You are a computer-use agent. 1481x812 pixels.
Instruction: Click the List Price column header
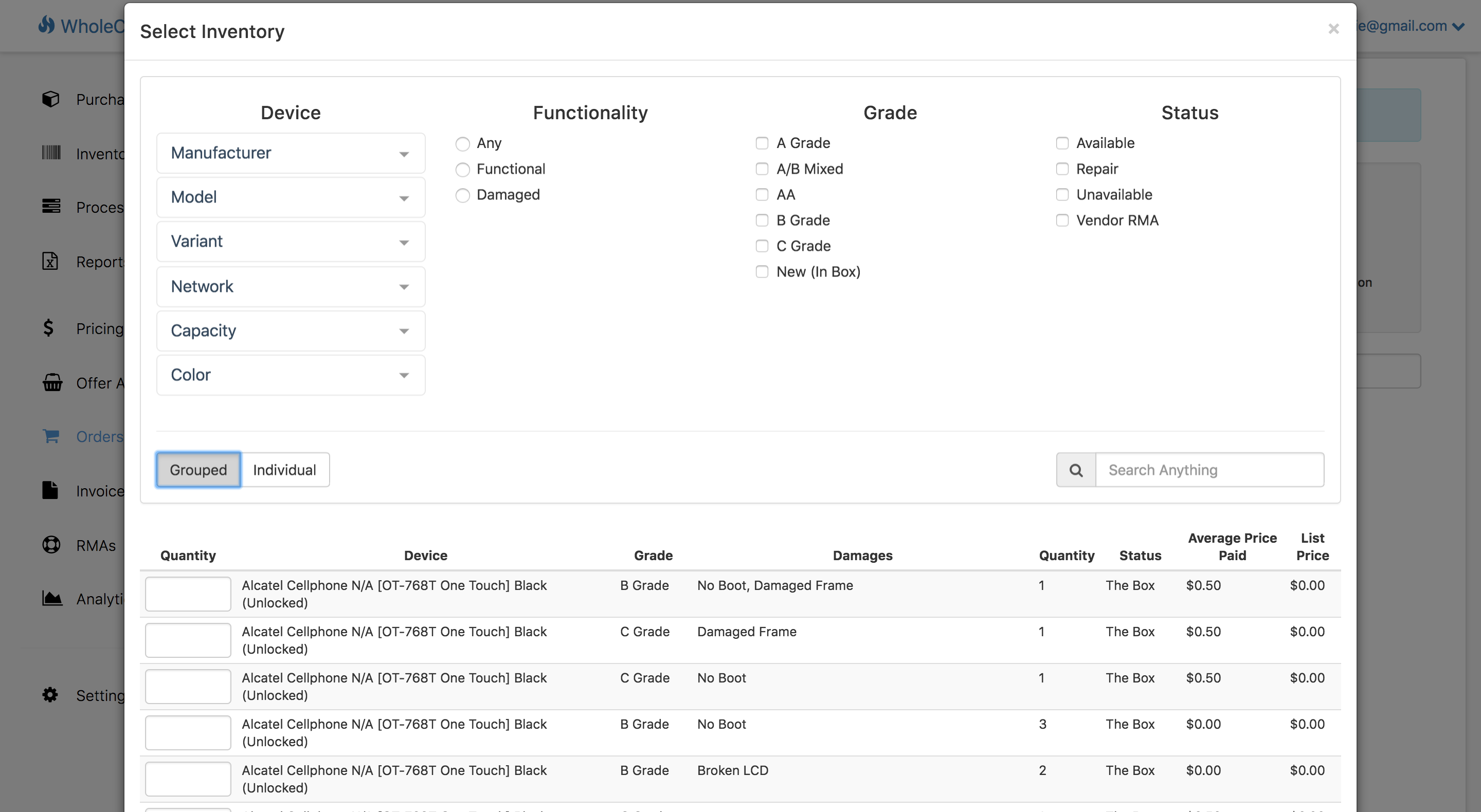point(1312,546)
